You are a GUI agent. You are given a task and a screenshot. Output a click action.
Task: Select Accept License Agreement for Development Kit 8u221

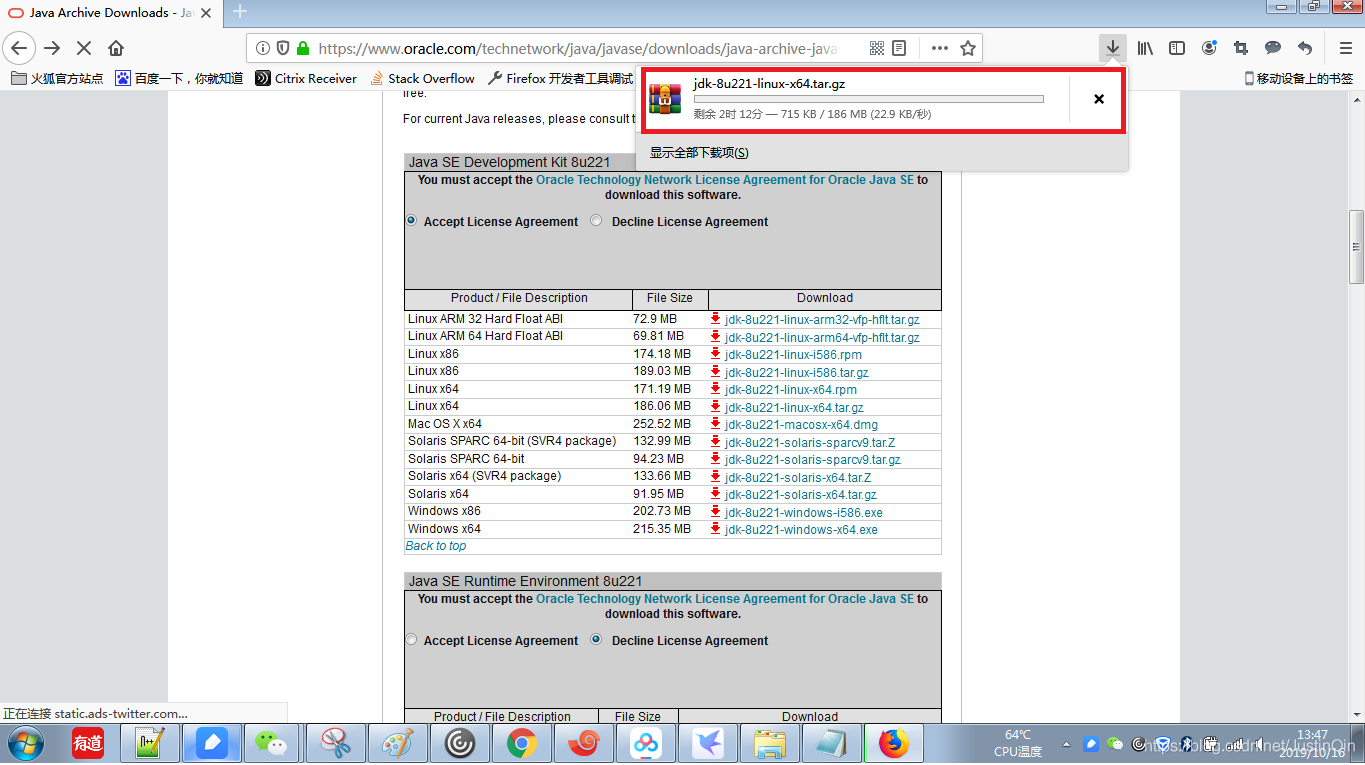[x=412, y=221]
